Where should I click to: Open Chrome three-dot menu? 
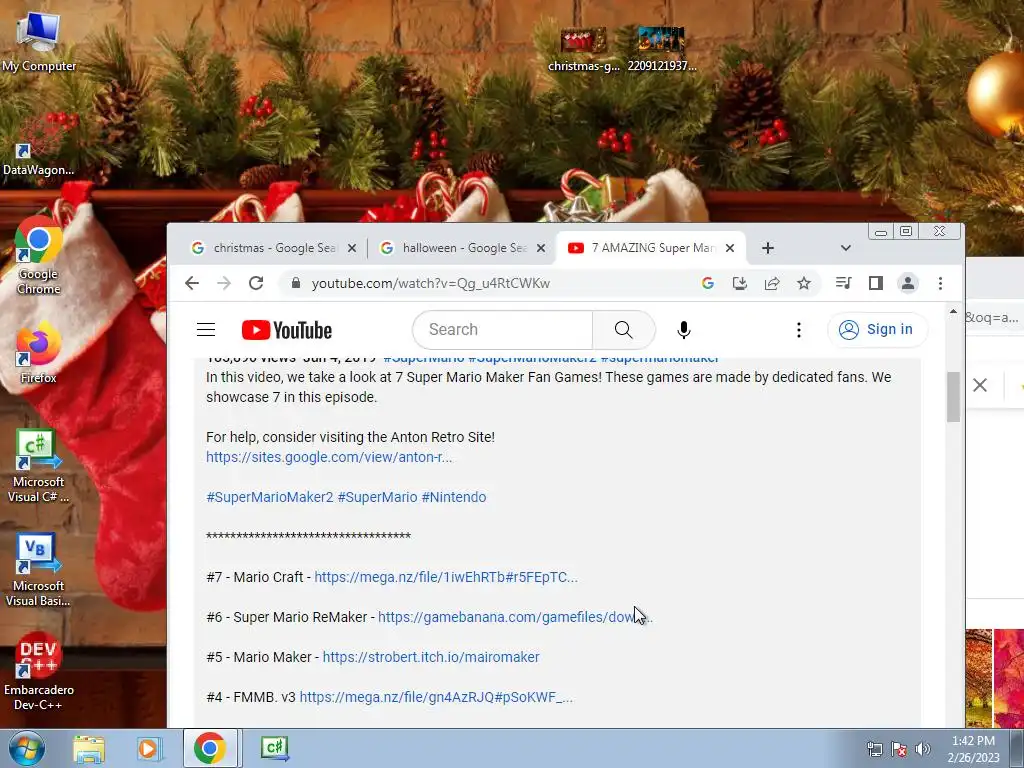point(940,283)
